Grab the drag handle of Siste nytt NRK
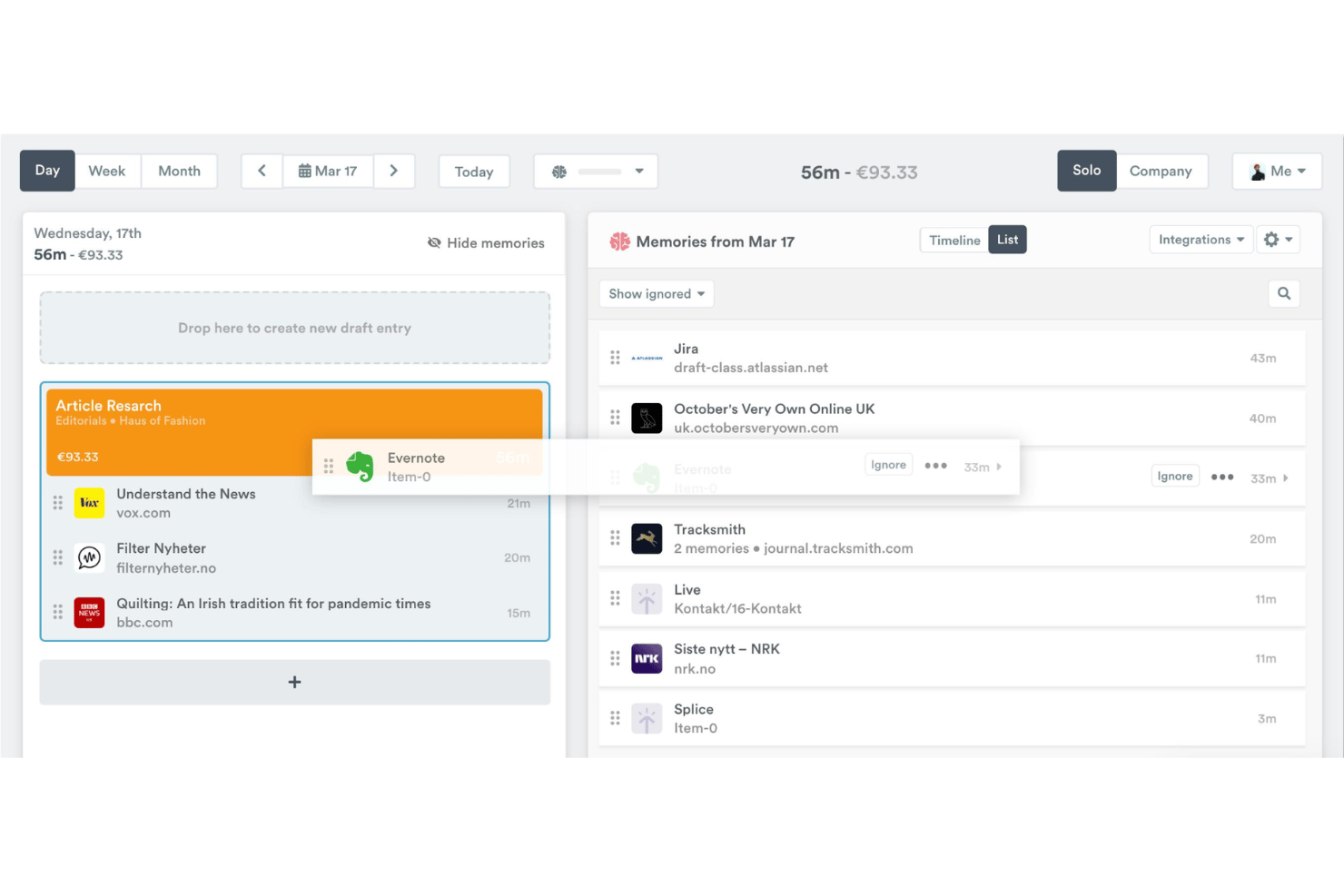Viewport: 1344px width, 896px height. coord(615,658)
